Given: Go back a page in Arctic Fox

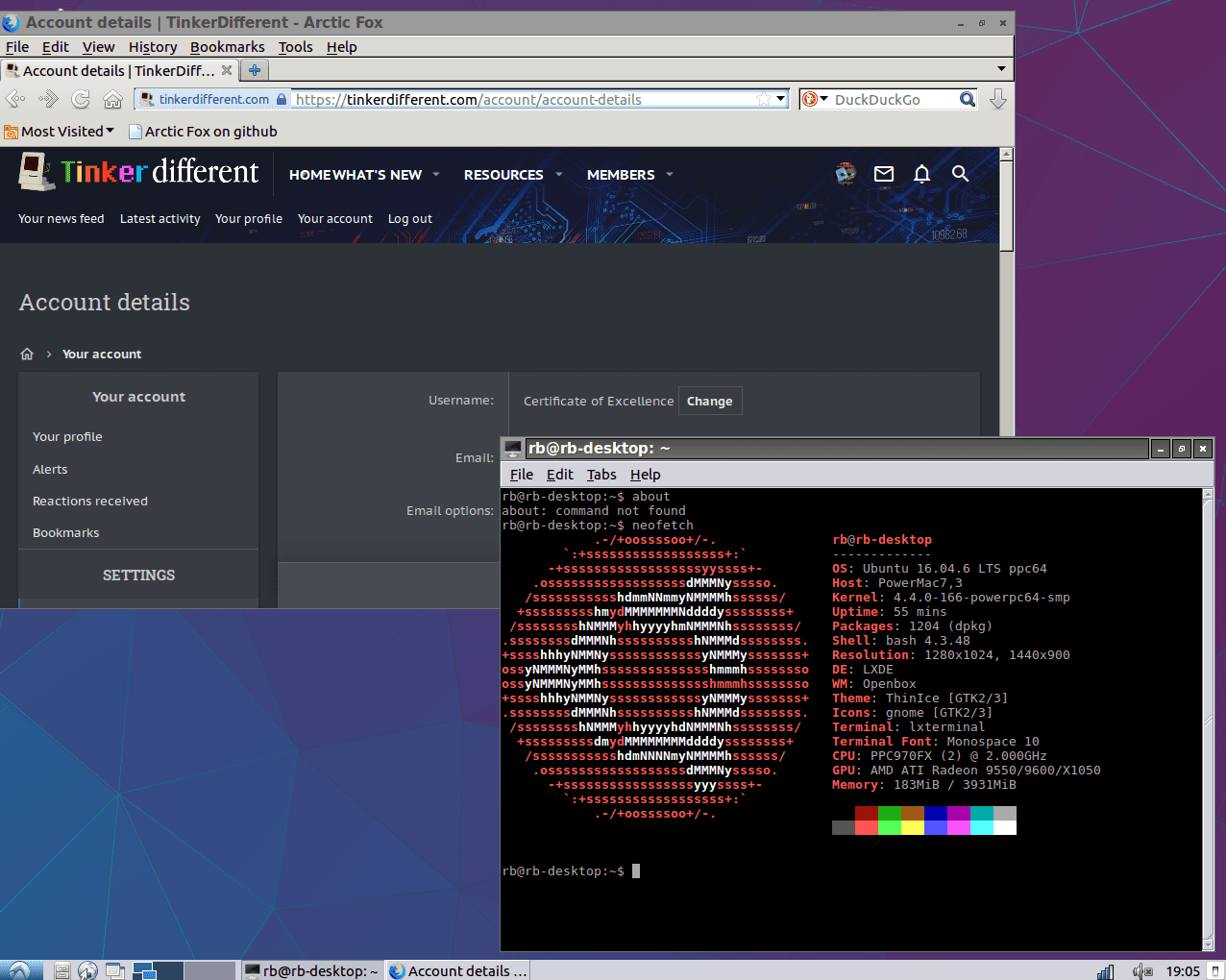Looking at the screenshot, I should tap(15, 99).
